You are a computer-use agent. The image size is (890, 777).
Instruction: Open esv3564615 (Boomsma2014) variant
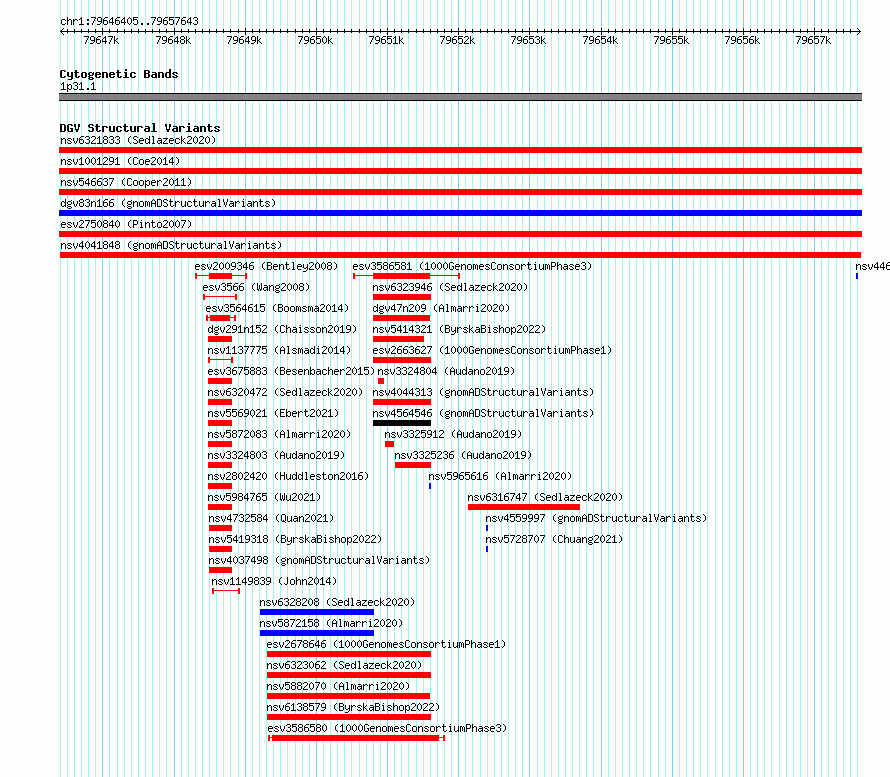coord(277,308)
